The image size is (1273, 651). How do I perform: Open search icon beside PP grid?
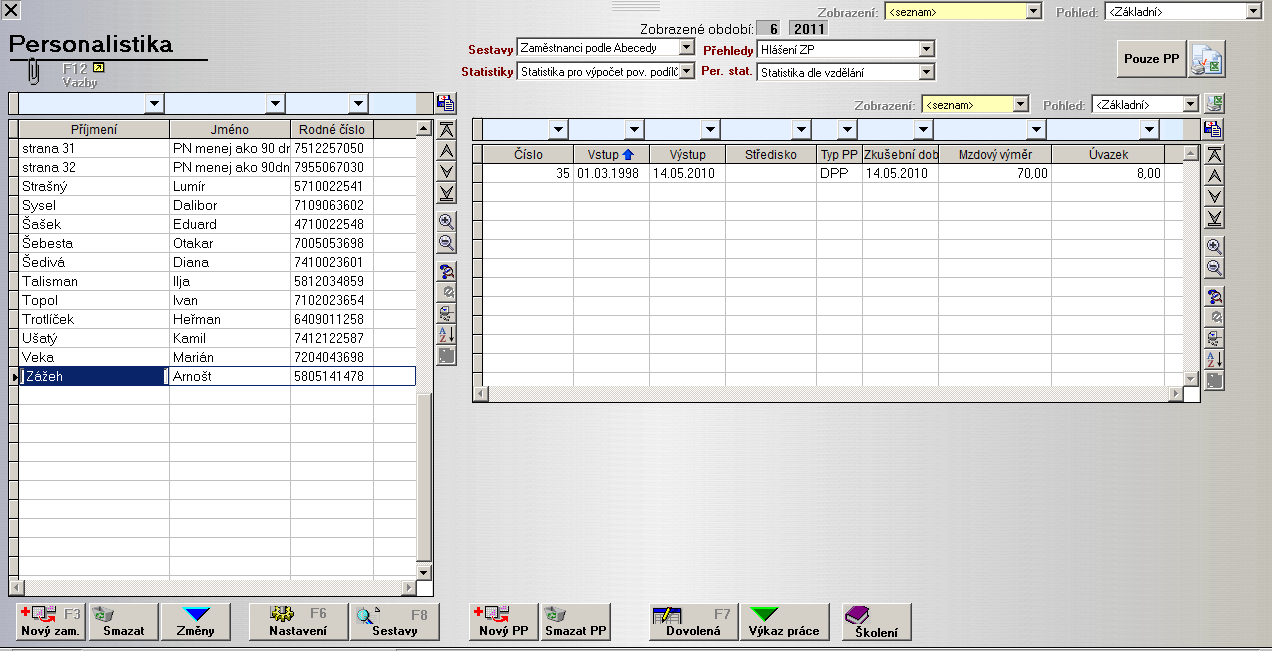click(1214, 297)
